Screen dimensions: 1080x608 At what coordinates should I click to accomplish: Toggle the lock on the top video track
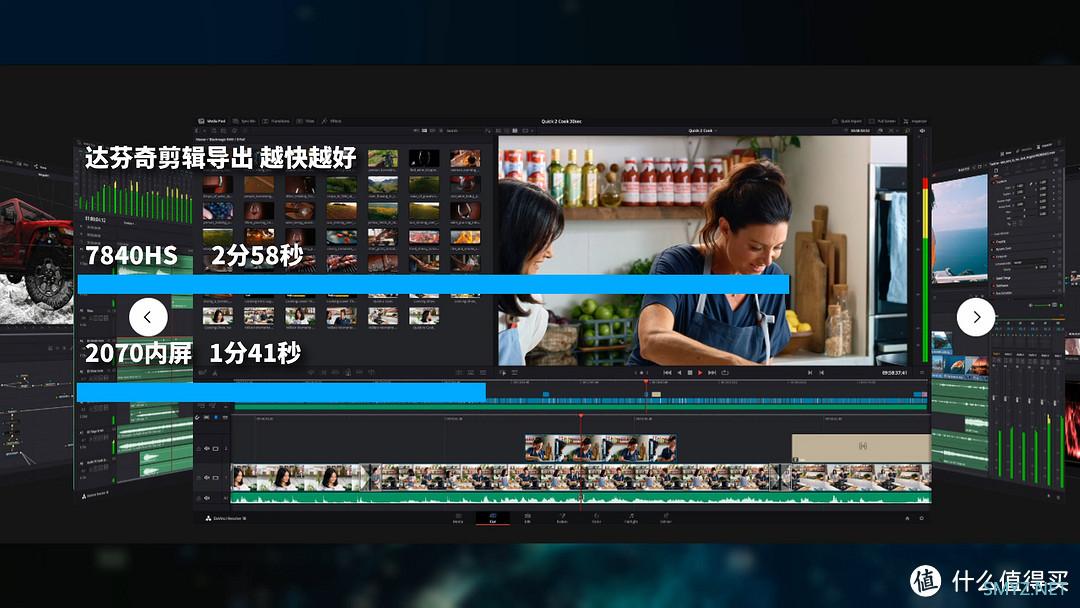199,449
